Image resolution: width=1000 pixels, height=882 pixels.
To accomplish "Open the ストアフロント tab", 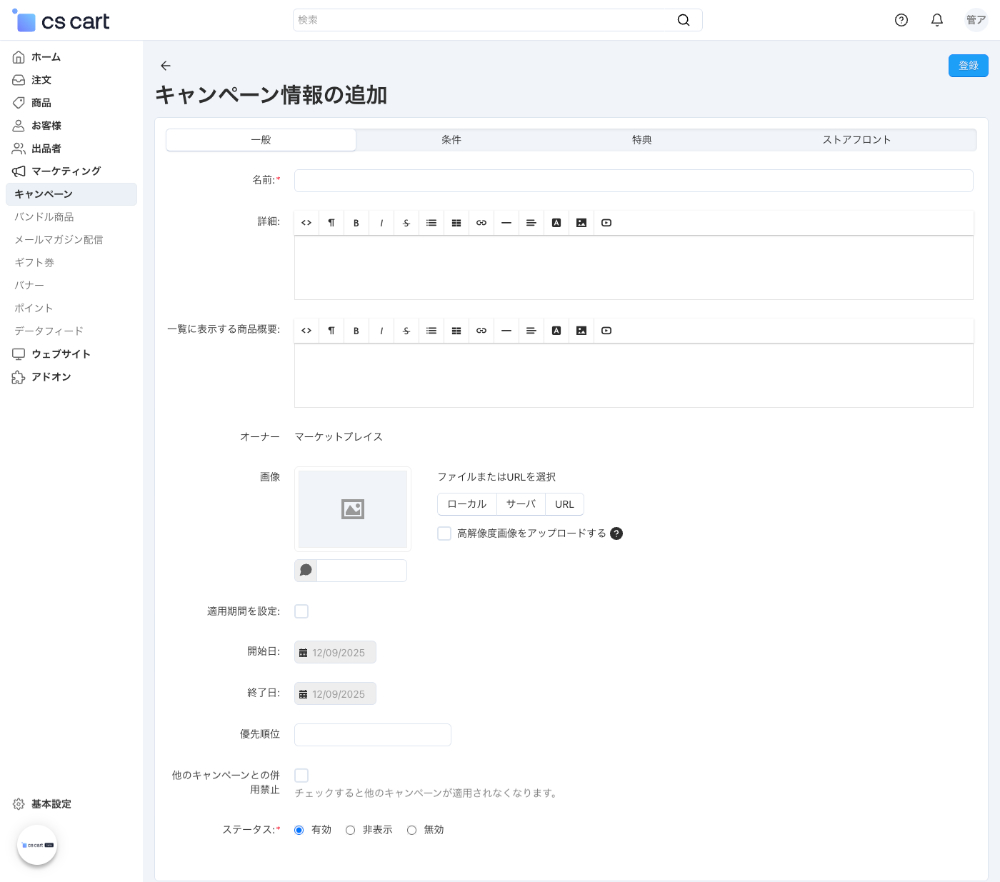I will [856, 140].
